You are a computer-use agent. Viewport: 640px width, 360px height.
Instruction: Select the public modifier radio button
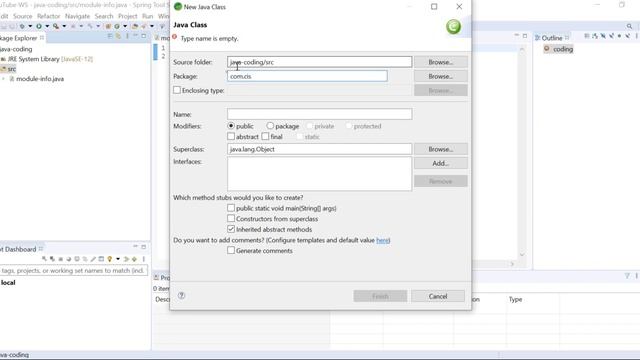(x=231, y=126)
